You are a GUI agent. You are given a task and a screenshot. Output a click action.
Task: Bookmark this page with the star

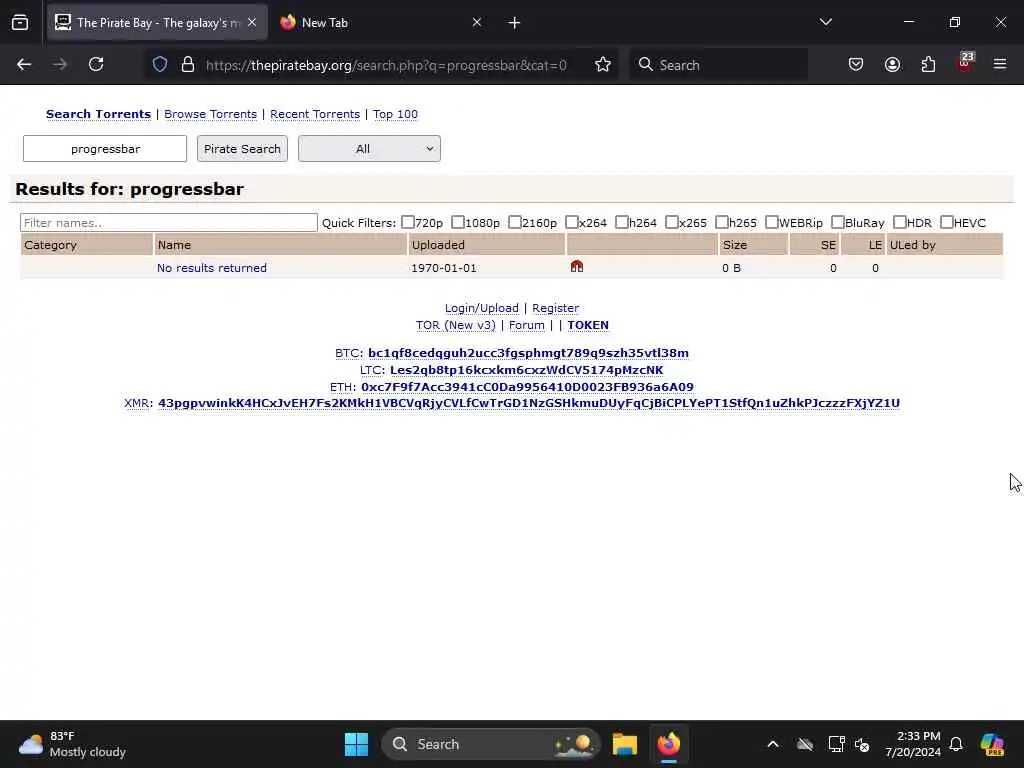coord(603,65)
